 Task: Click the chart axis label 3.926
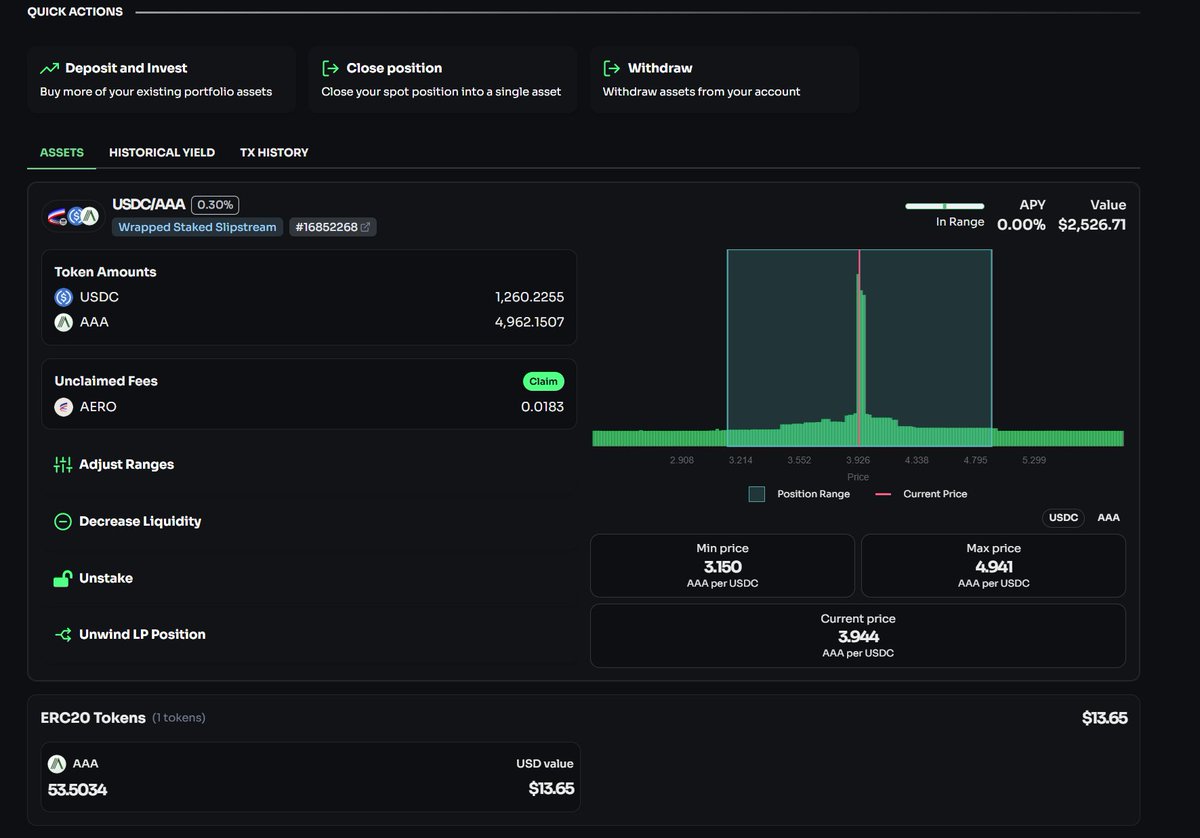point(858,460)
